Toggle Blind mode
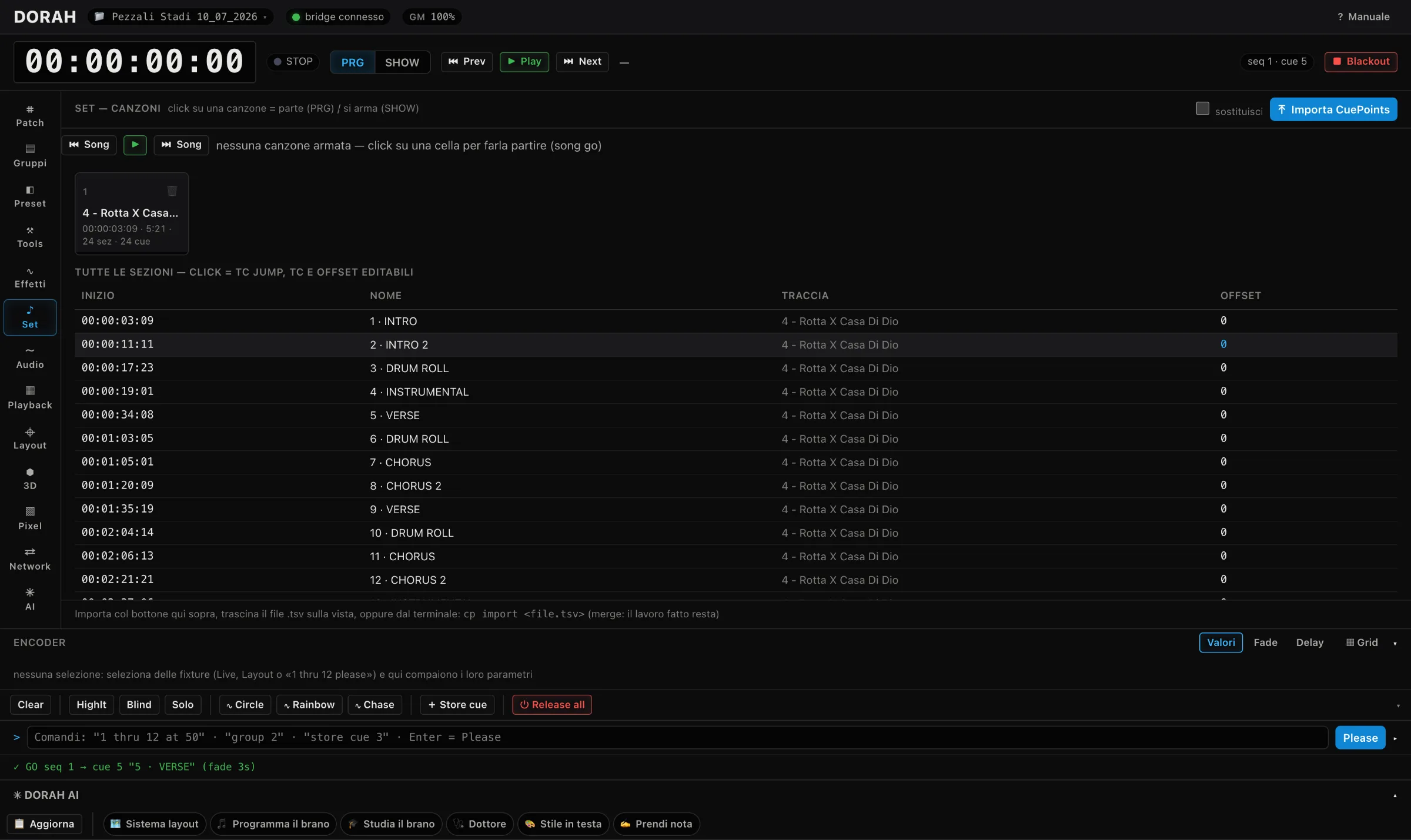 tap(139, 705)
